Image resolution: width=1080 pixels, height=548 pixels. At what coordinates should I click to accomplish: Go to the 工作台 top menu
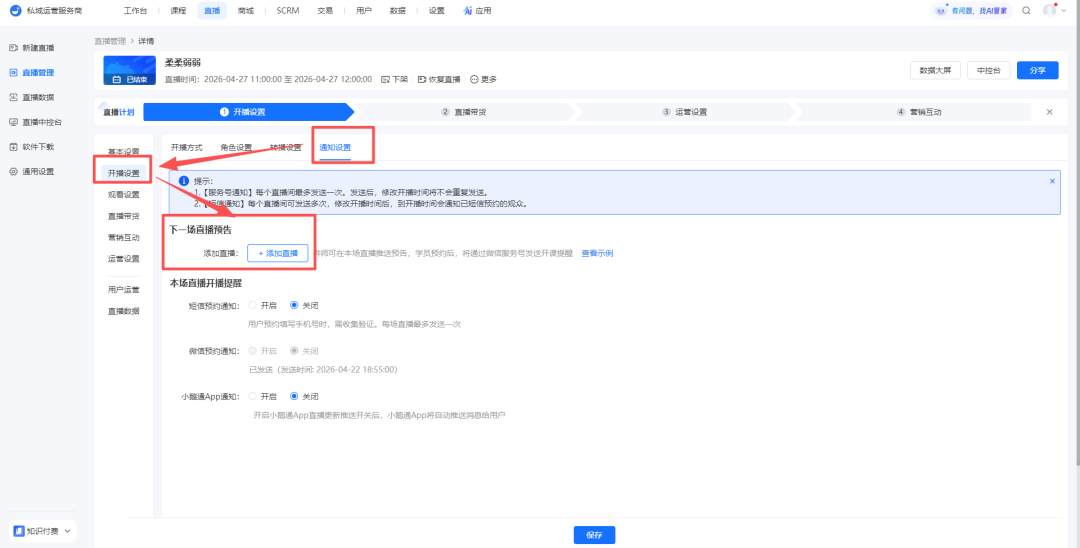(135, 11)
